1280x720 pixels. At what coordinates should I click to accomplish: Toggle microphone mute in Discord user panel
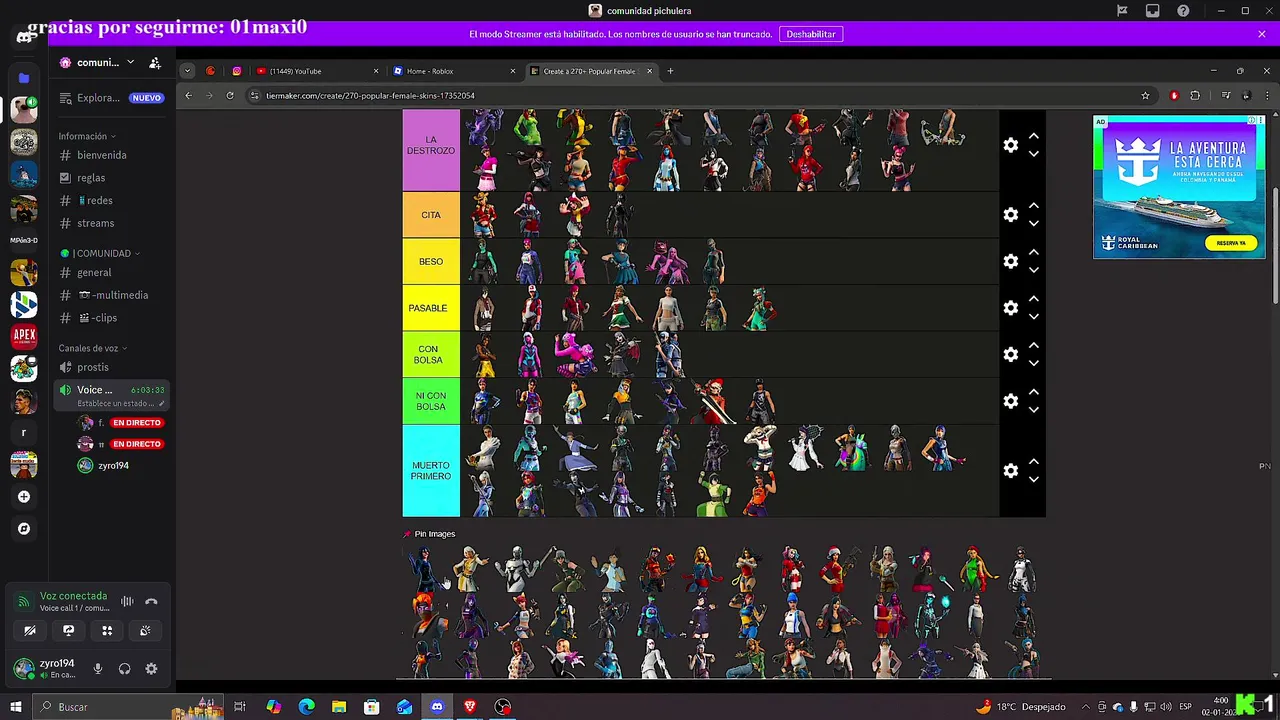pos(98,669)
